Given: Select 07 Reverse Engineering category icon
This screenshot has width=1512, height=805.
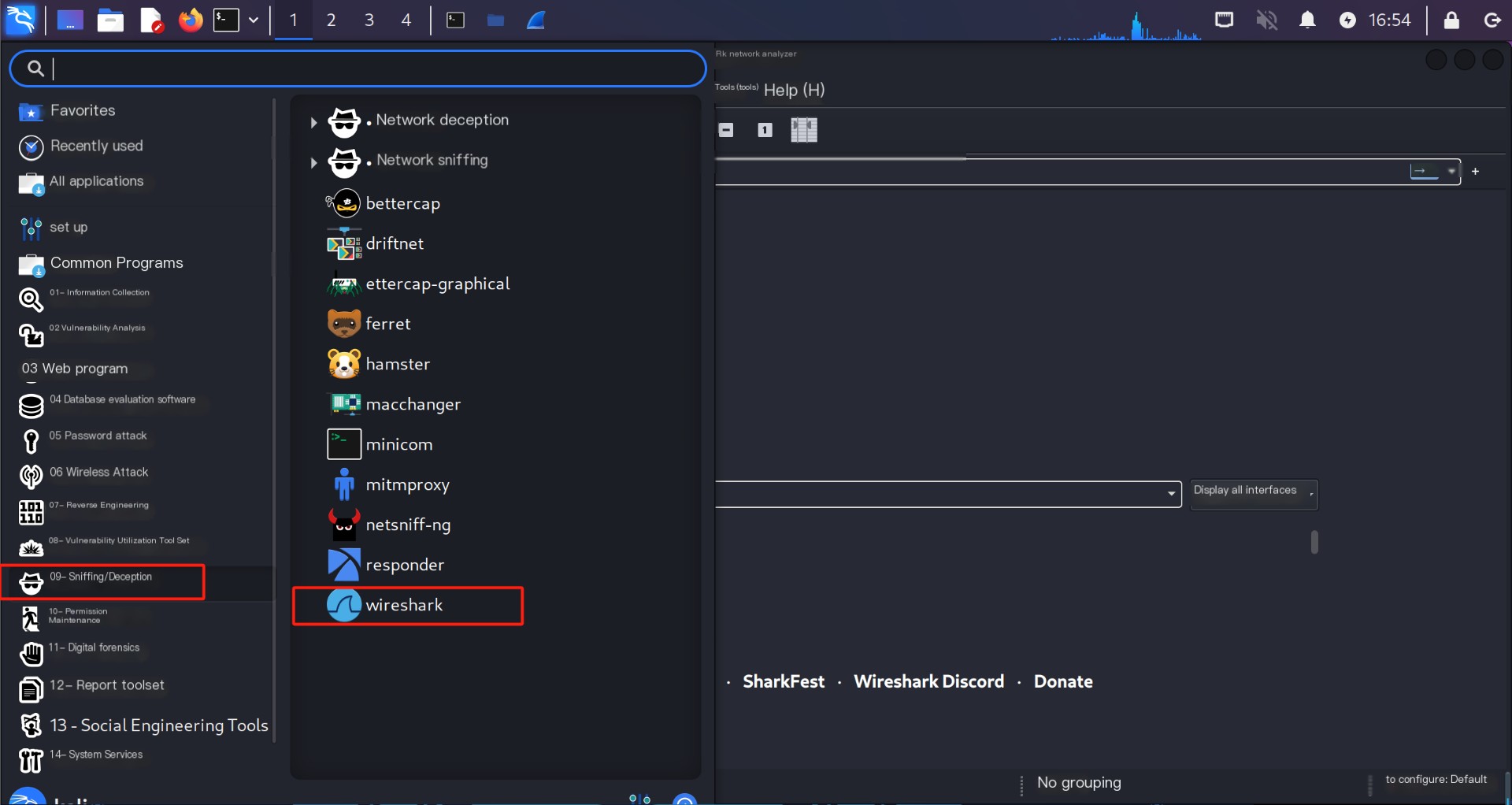Looking at the screenshot, I should (x=31, y=512).
